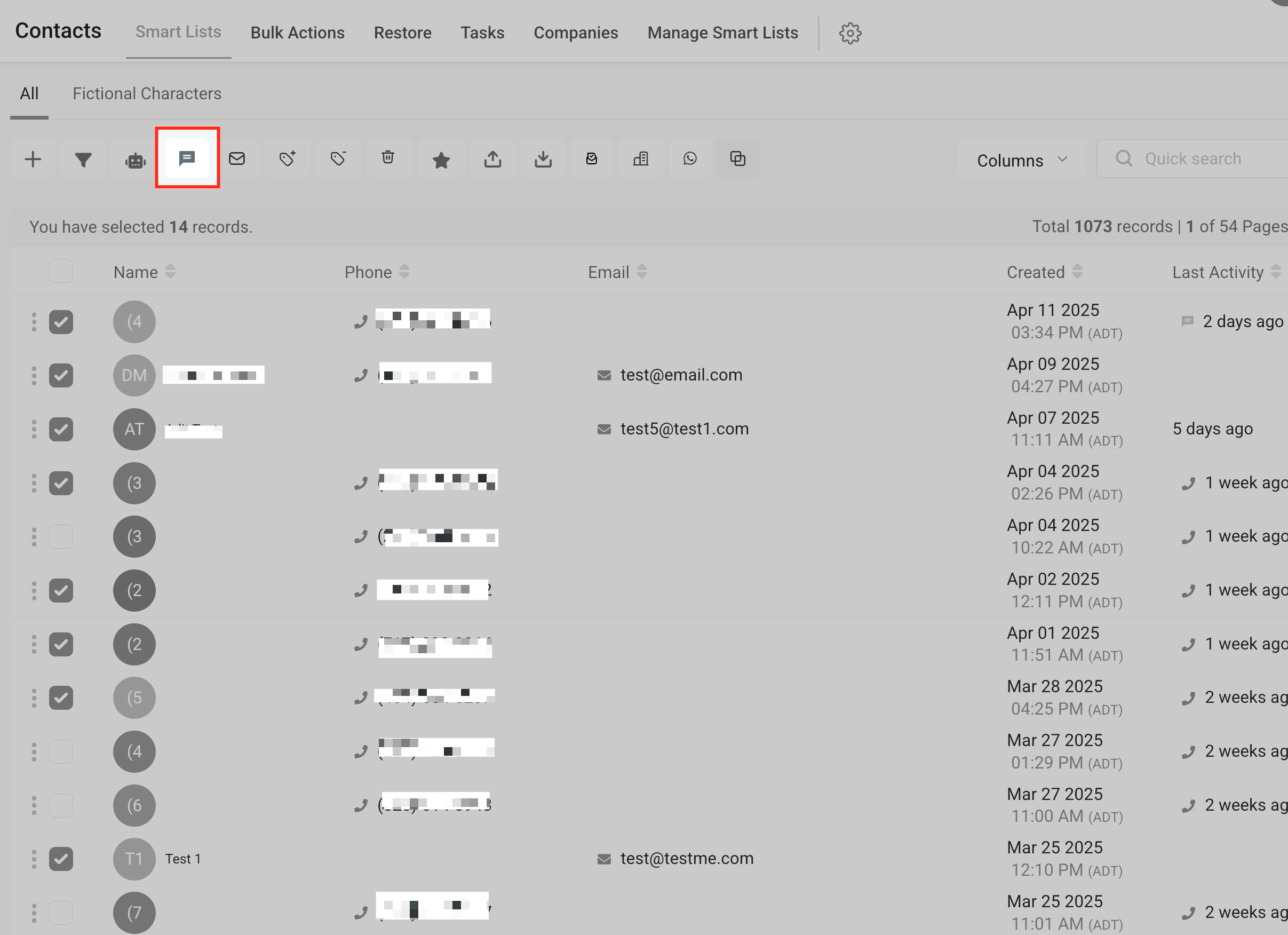Screen dimensions: 1288x935
Task: Open the settings gear icon
Action: pos(850,33)
